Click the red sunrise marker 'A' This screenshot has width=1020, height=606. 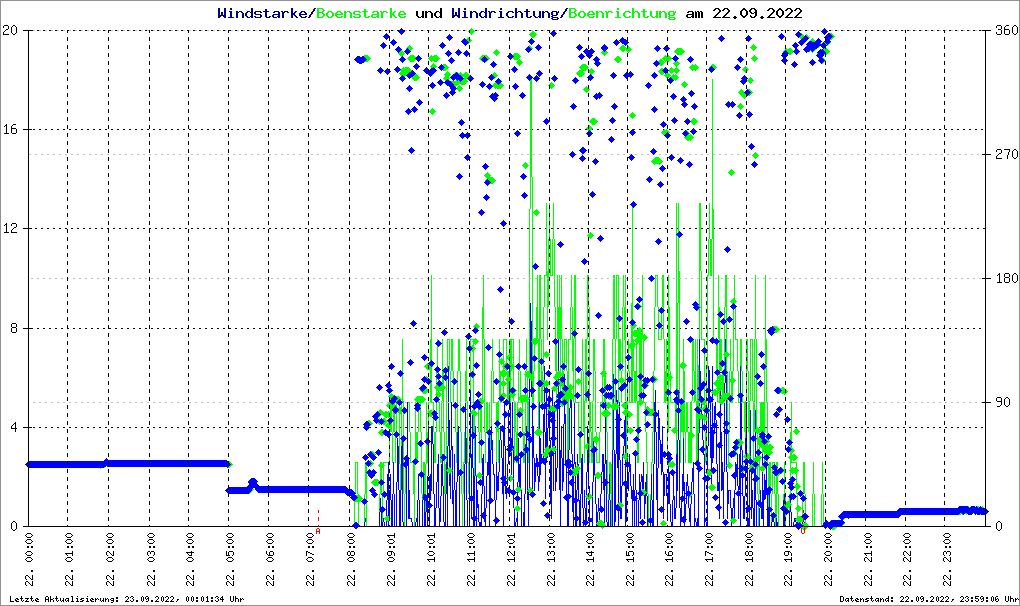click(x=318, y=531)
